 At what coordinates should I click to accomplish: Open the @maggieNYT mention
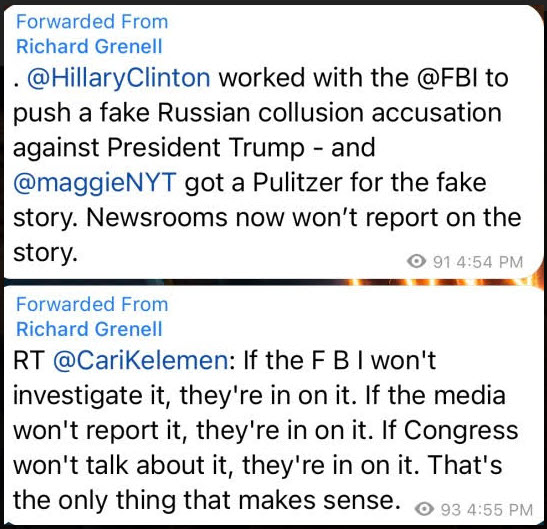[95, 183]
